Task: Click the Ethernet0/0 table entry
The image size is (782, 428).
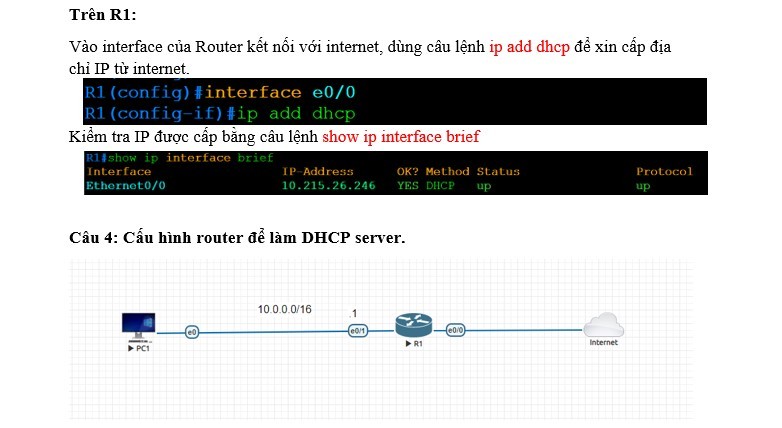Action: pyautogui.click(x=126, y=186)
